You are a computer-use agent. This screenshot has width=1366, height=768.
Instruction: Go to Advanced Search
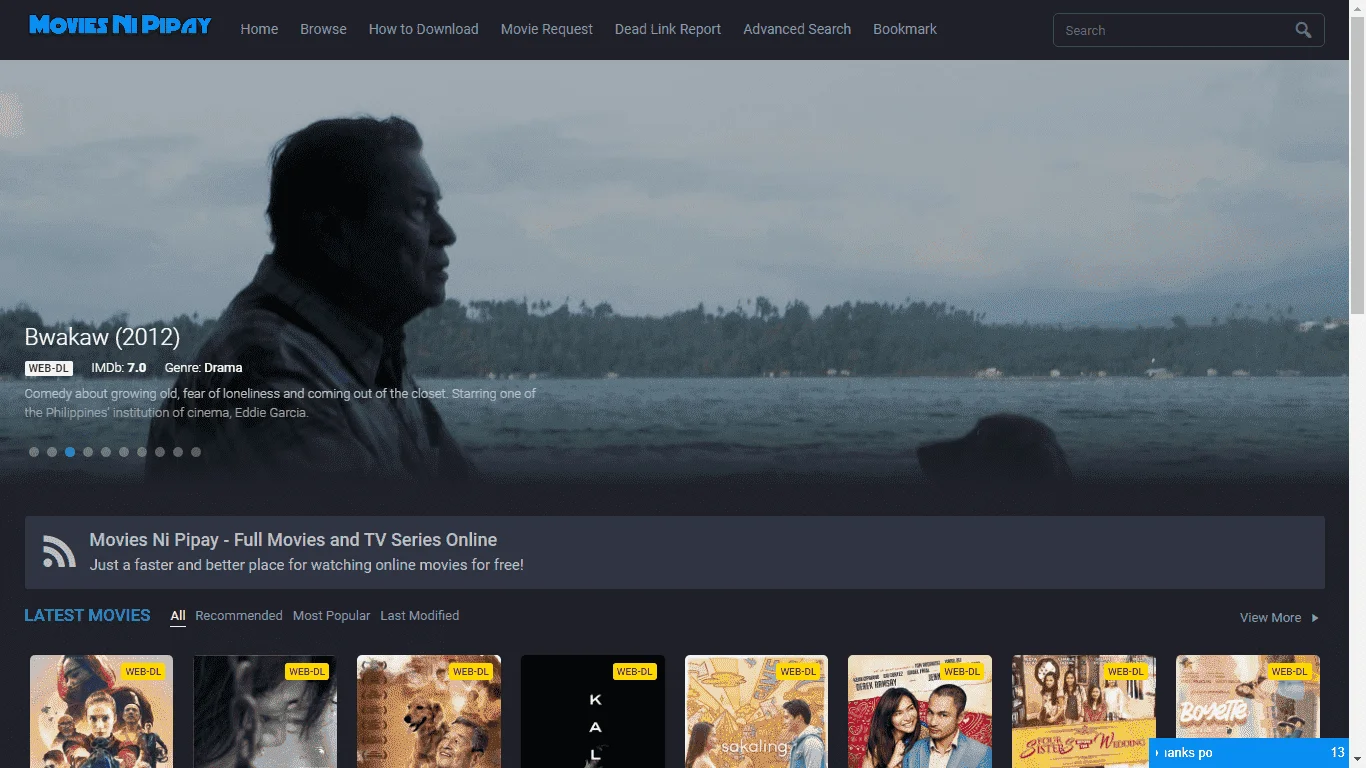point(797,29)
